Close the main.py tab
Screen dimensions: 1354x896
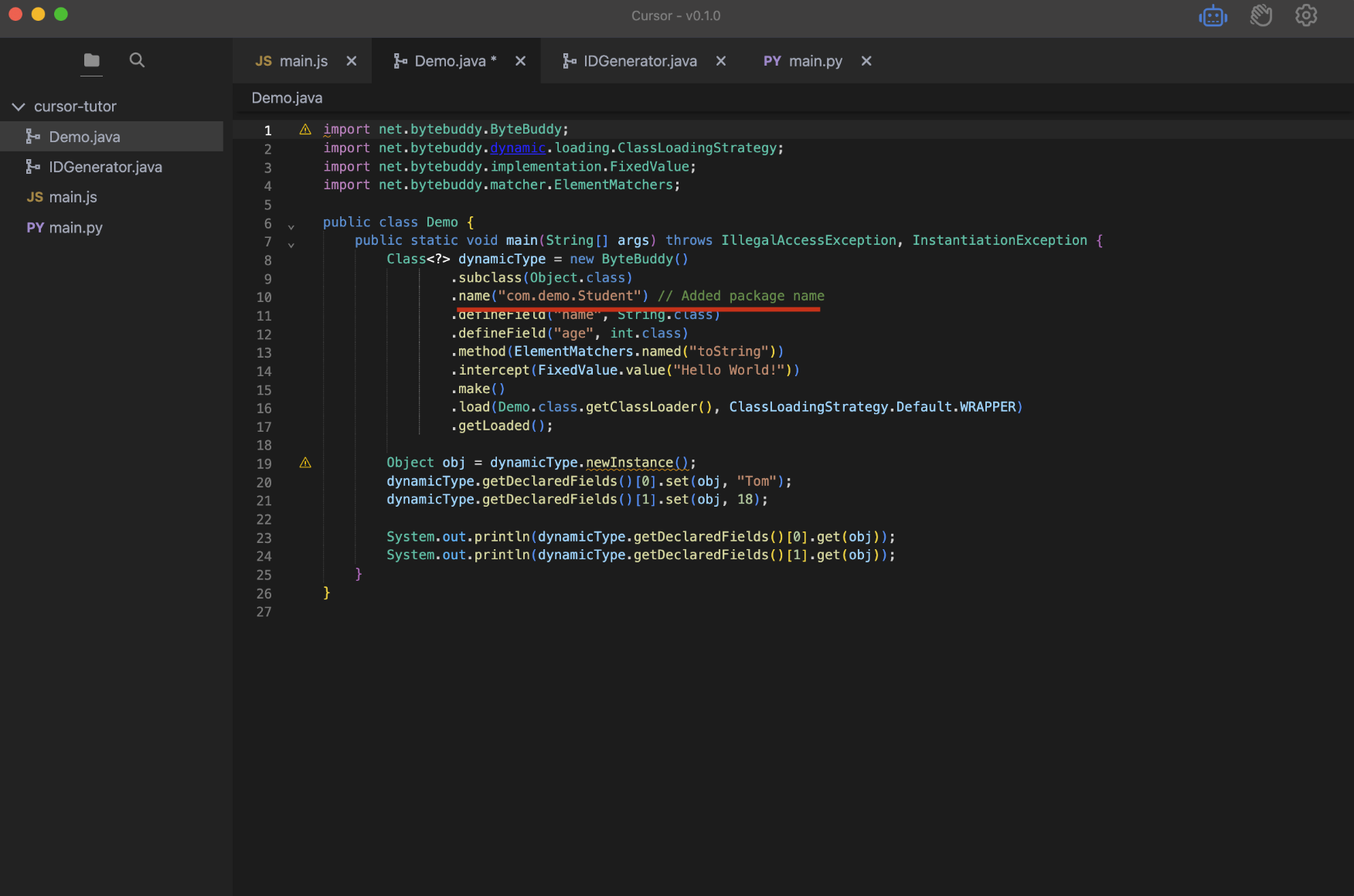click(x=866, y=61)
